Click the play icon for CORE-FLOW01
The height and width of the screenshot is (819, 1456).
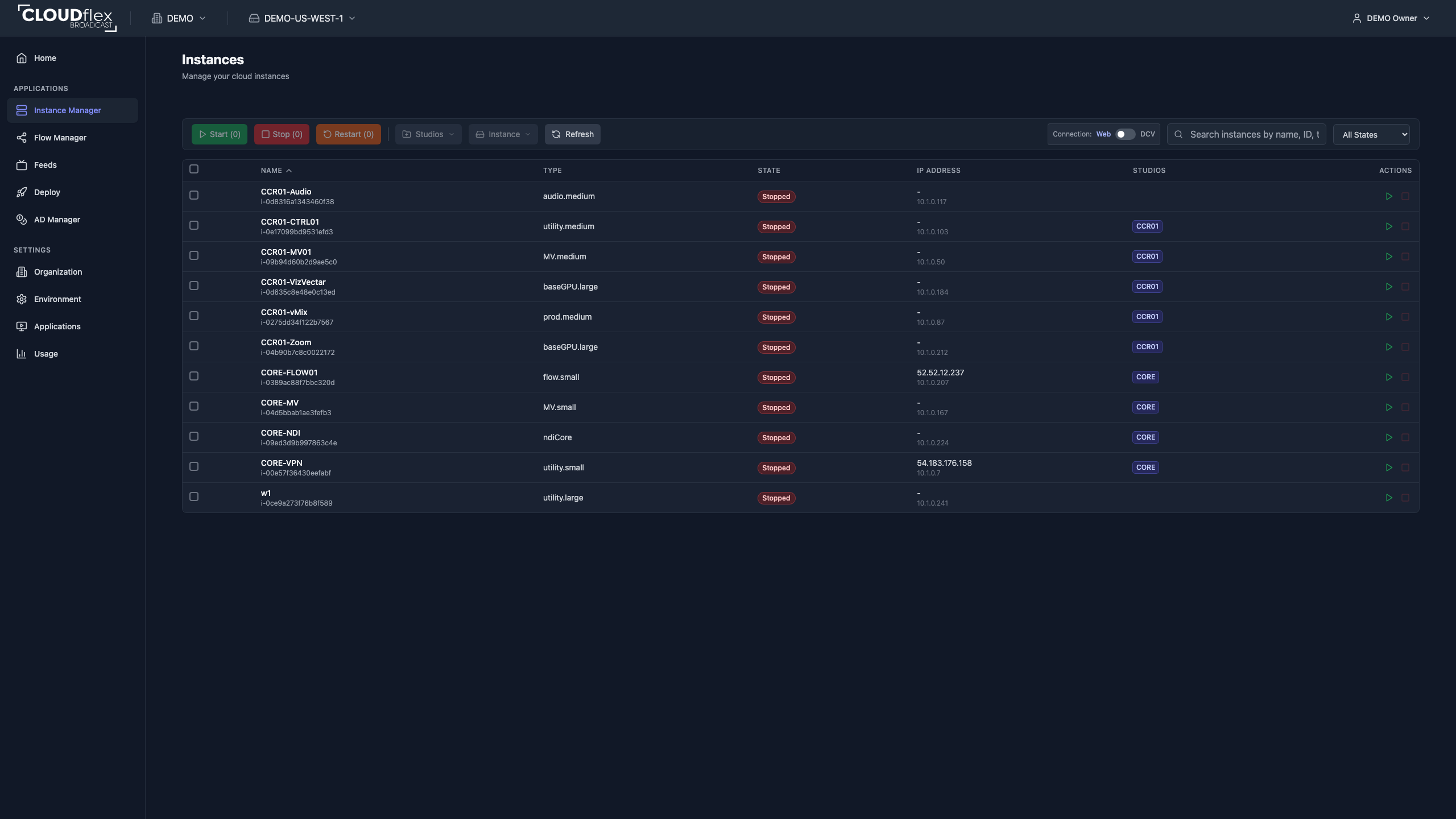[x=1389, y=377]
